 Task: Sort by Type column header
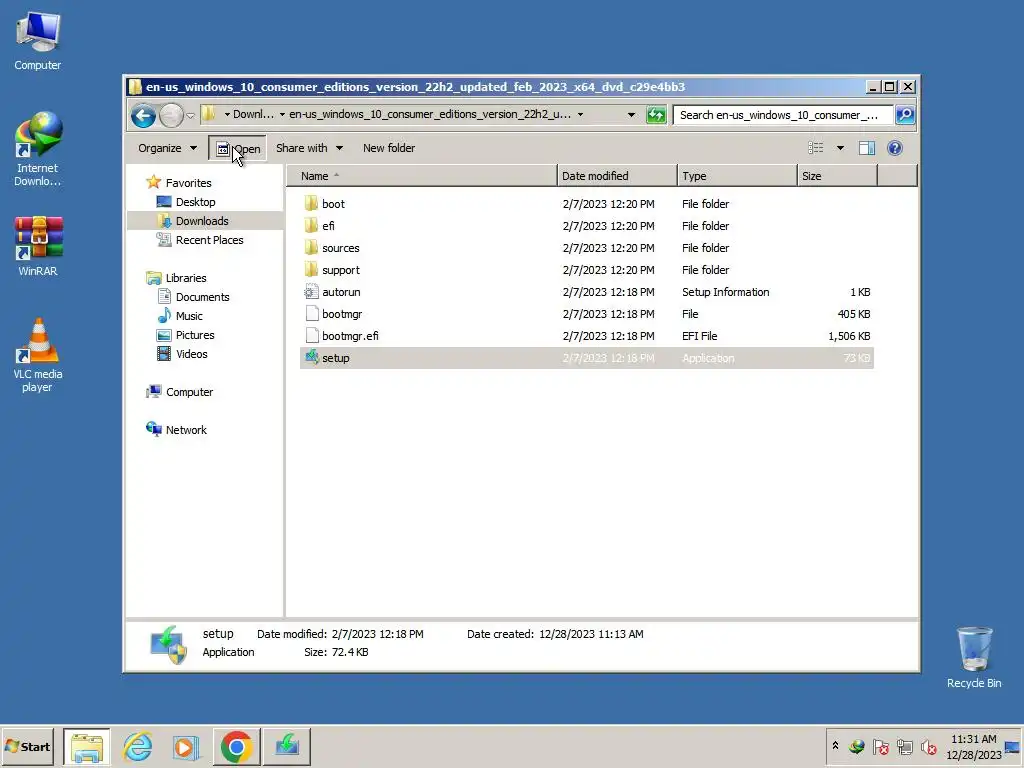click(737, 176)
